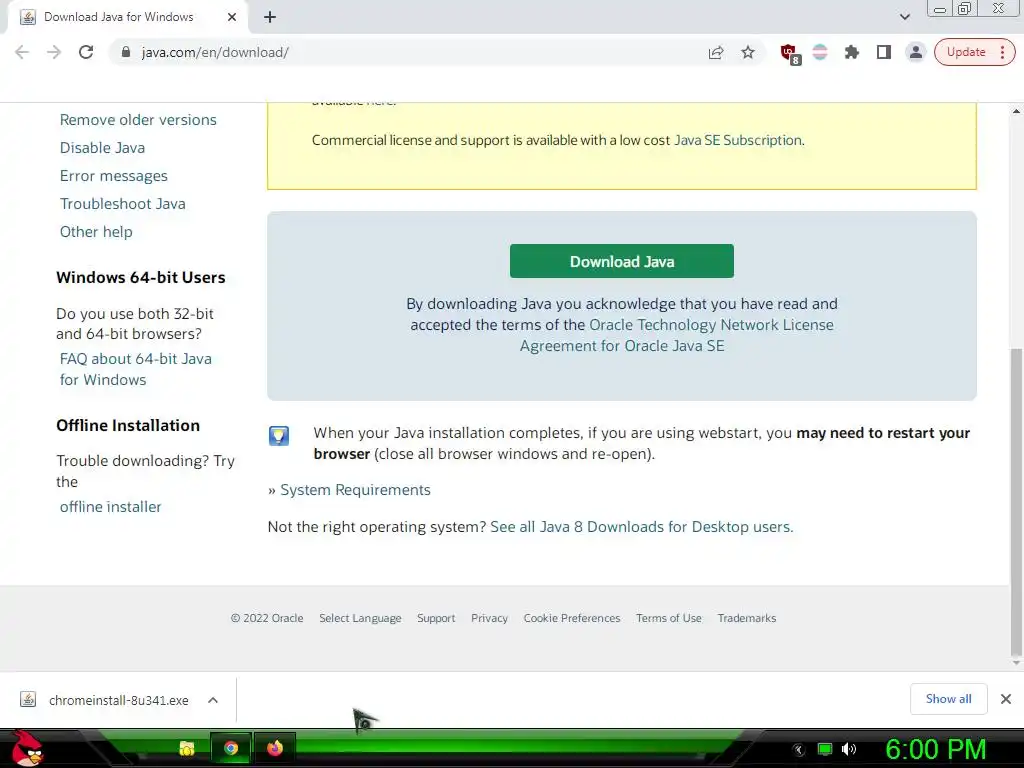Viewport: 1024px width, 768px height.
Task: Bookmark this page with the star icon
Action: click(748, 52)
